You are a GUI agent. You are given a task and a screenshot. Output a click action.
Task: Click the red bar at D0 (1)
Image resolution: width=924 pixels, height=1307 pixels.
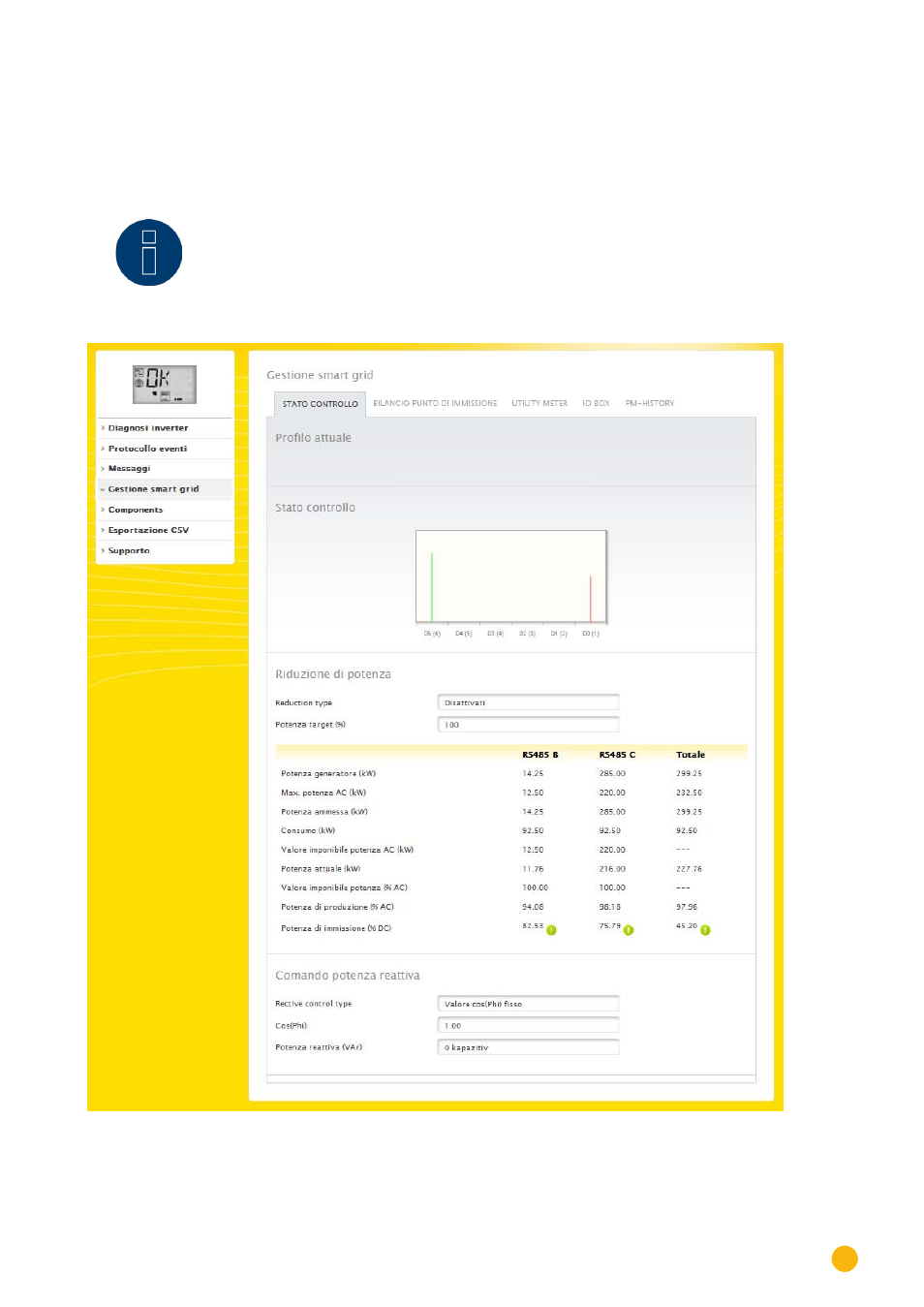pos(591,599)
